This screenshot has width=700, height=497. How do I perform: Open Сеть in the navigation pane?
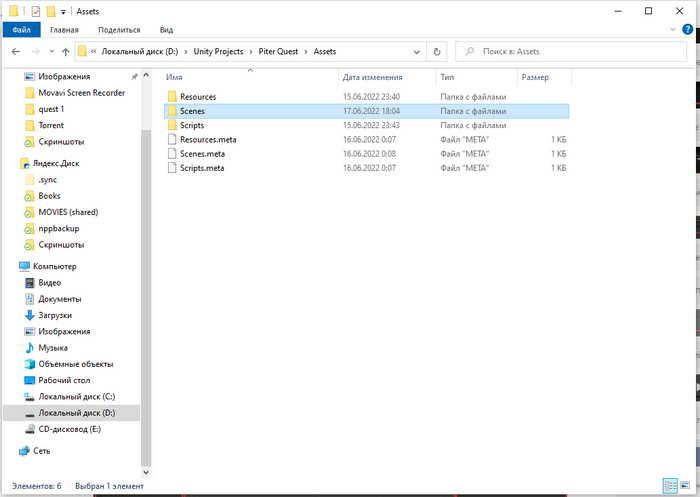pos(41,450)
